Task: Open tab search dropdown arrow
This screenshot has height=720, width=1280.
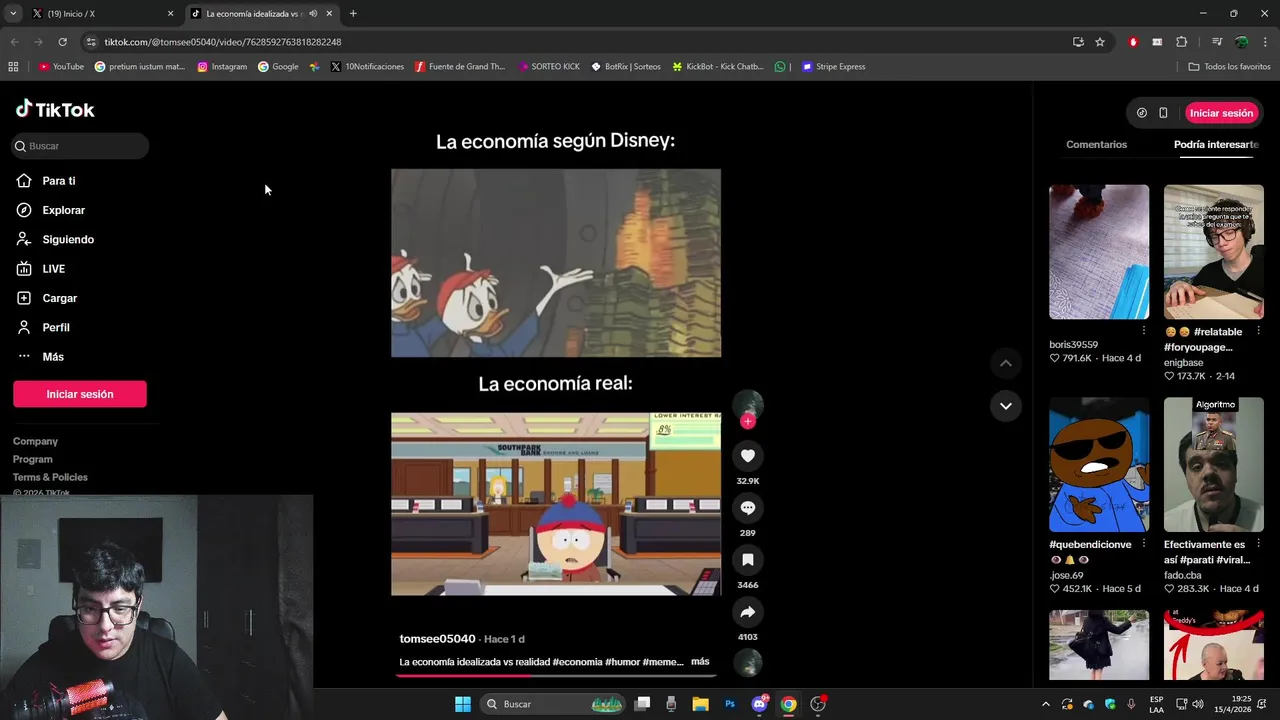Action: tap(13, 14)
